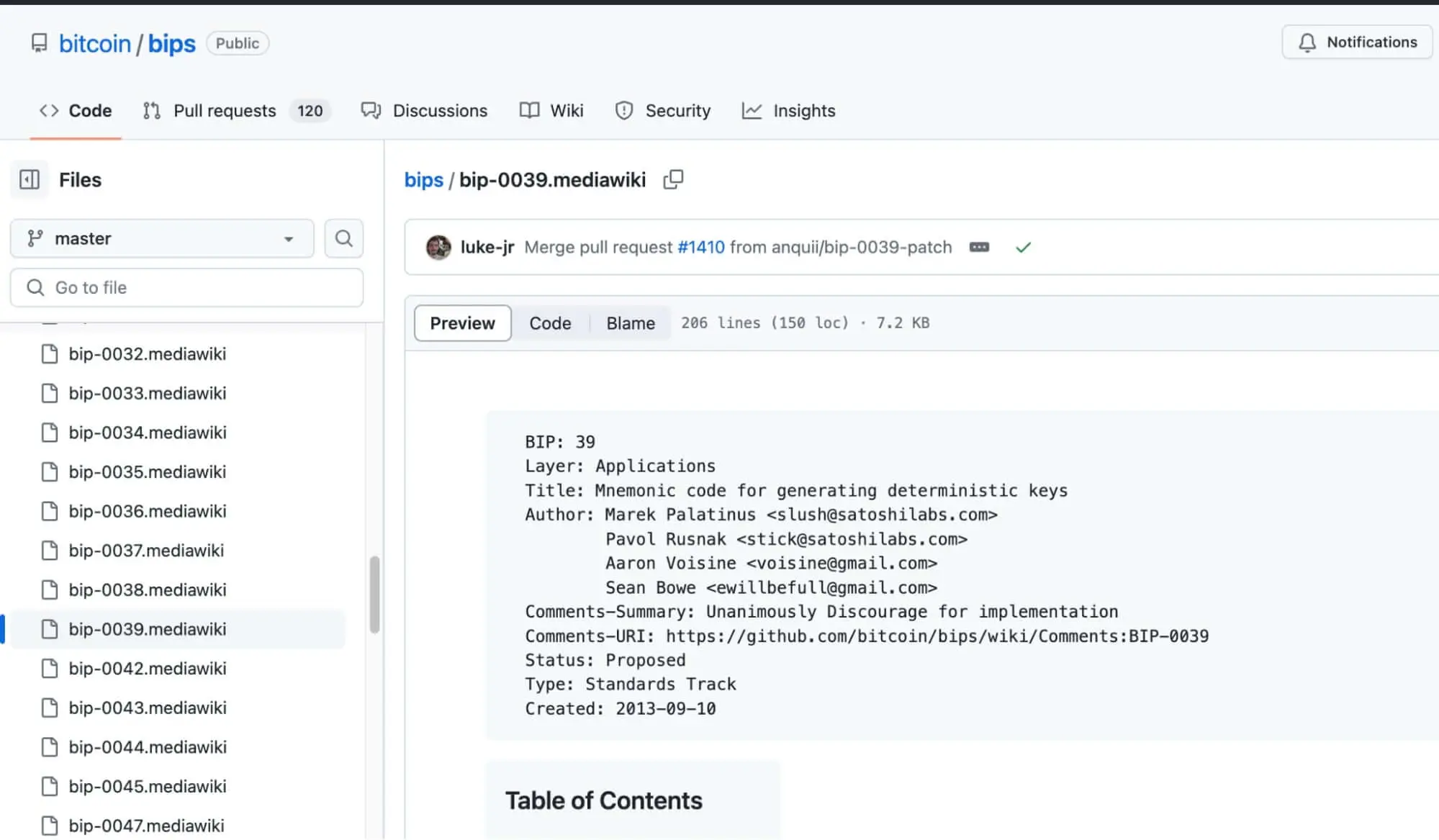Click the search files magnifier button
This screenshot has height=840, width=1439.
pyautogui.click(x=343, y=238)
